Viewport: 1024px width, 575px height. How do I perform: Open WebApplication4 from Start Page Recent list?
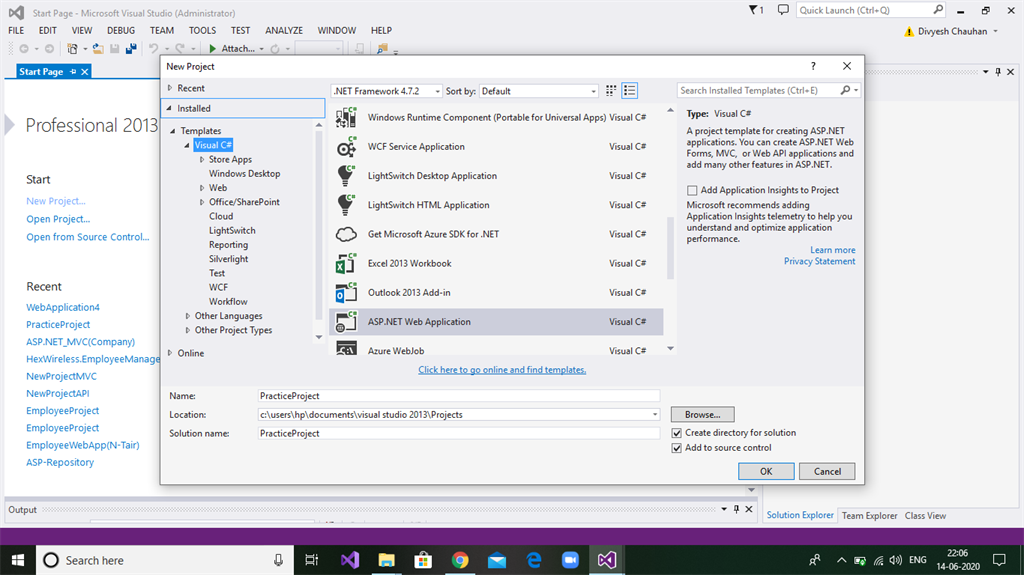[x=63, y=307]
